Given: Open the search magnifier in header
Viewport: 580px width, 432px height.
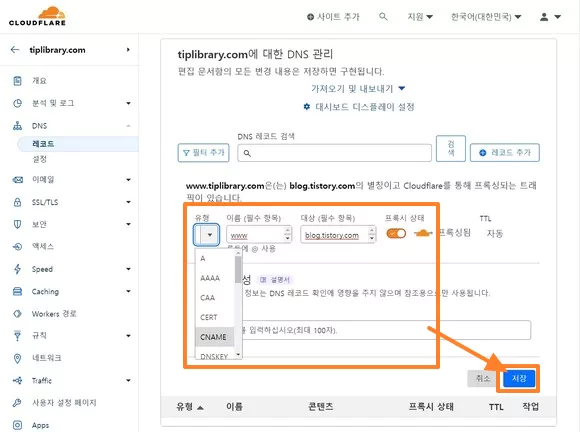Looking at the screenshot, I should (383, 16).
